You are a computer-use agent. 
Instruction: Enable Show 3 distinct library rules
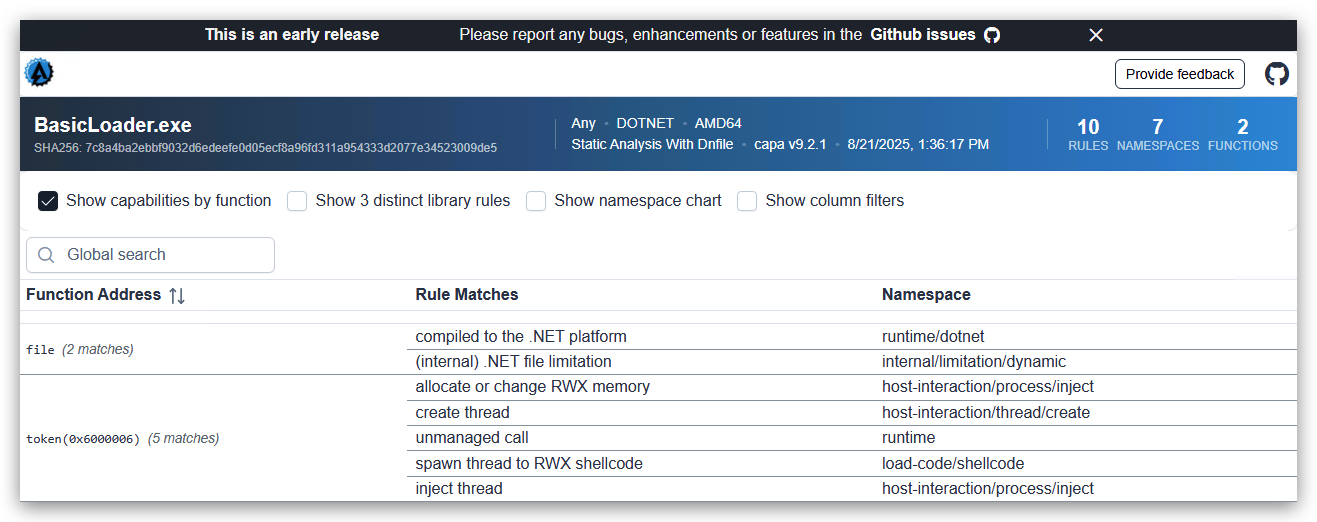pos(297,201)
